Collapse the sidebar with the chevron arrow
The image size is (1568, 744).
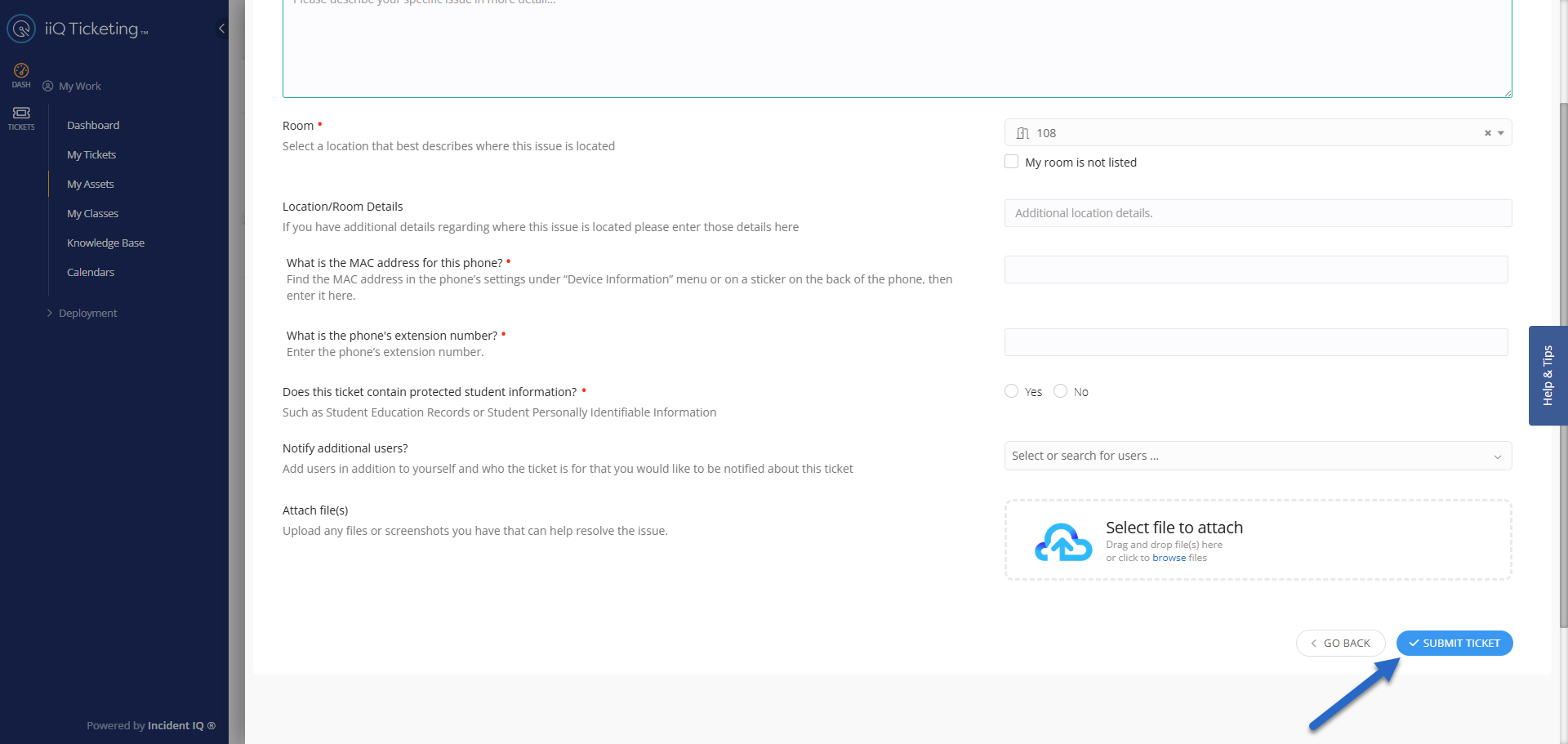tap(221, 29)
